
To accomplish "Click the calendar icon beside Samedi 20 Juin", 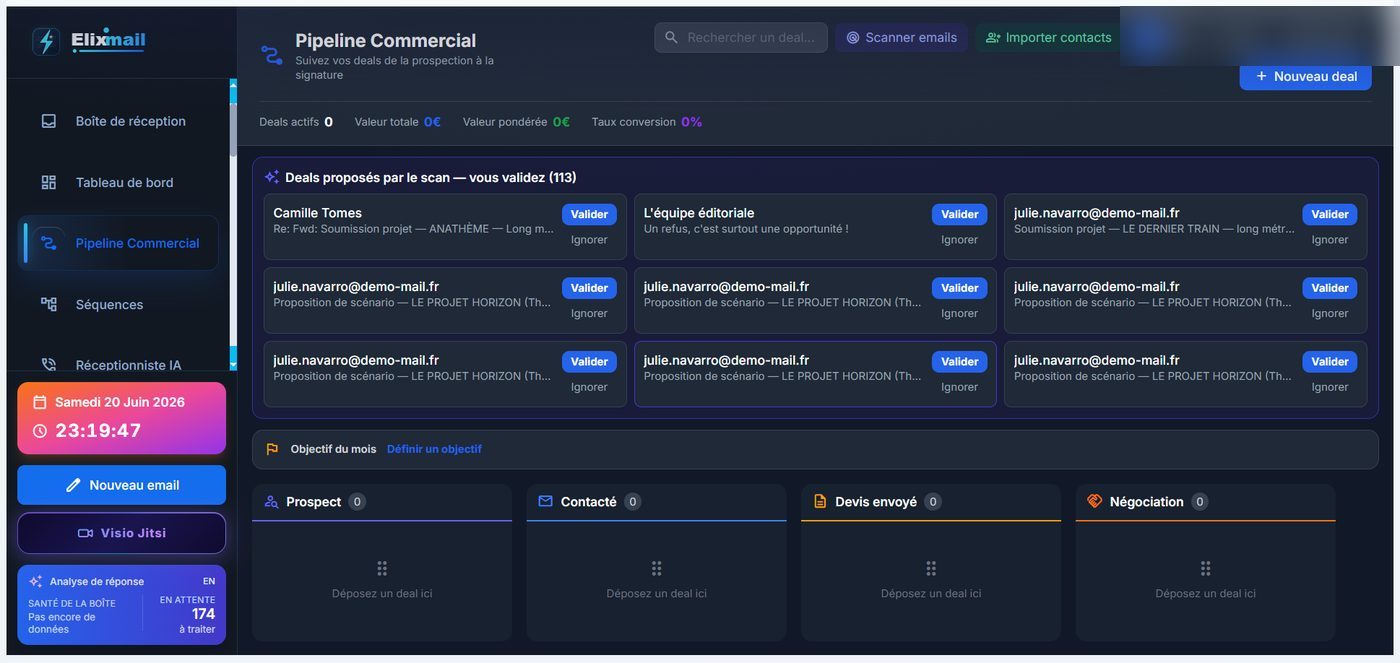I will 40,402.
